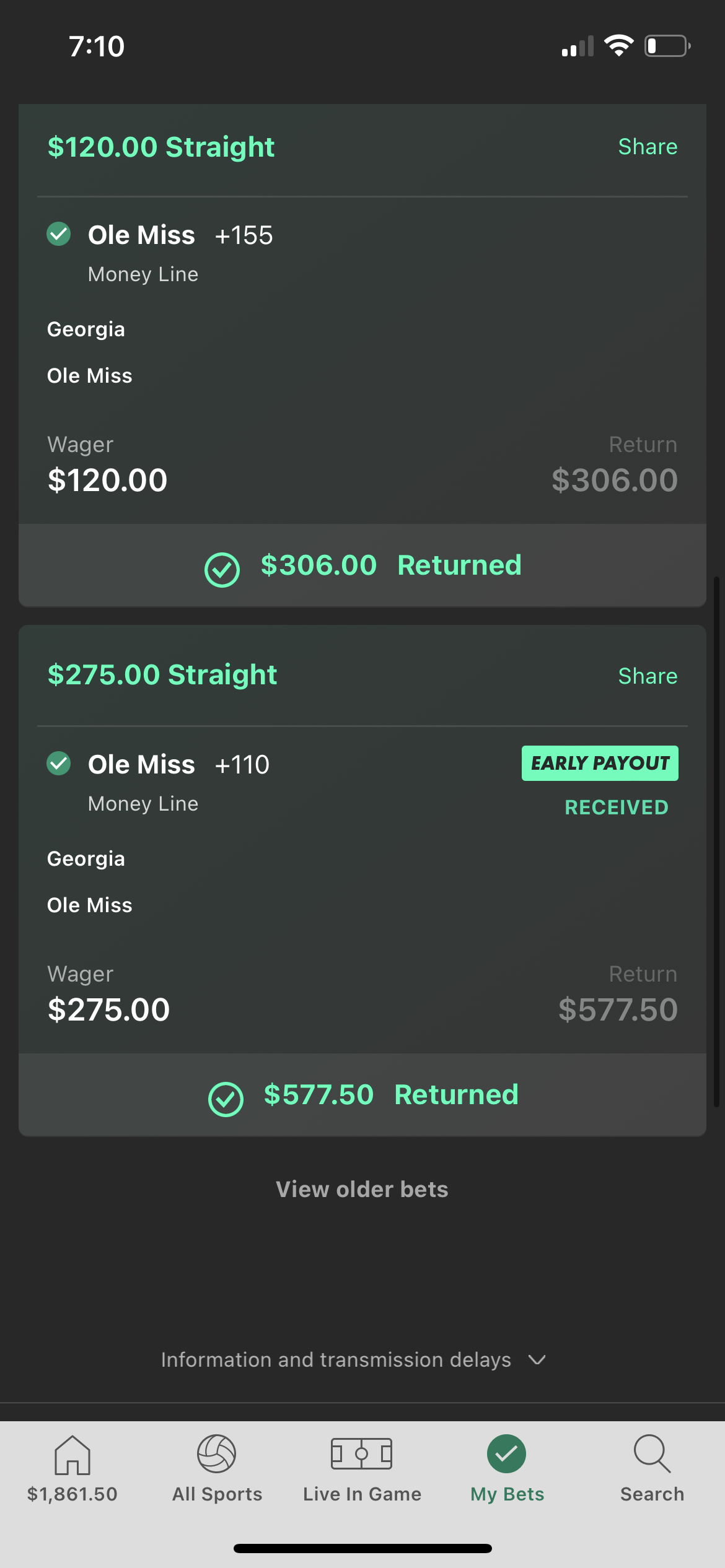The width and height of the screenshot is (725, 1568).
Task: Open Live In Game field icon
Action: [362, 1453]
